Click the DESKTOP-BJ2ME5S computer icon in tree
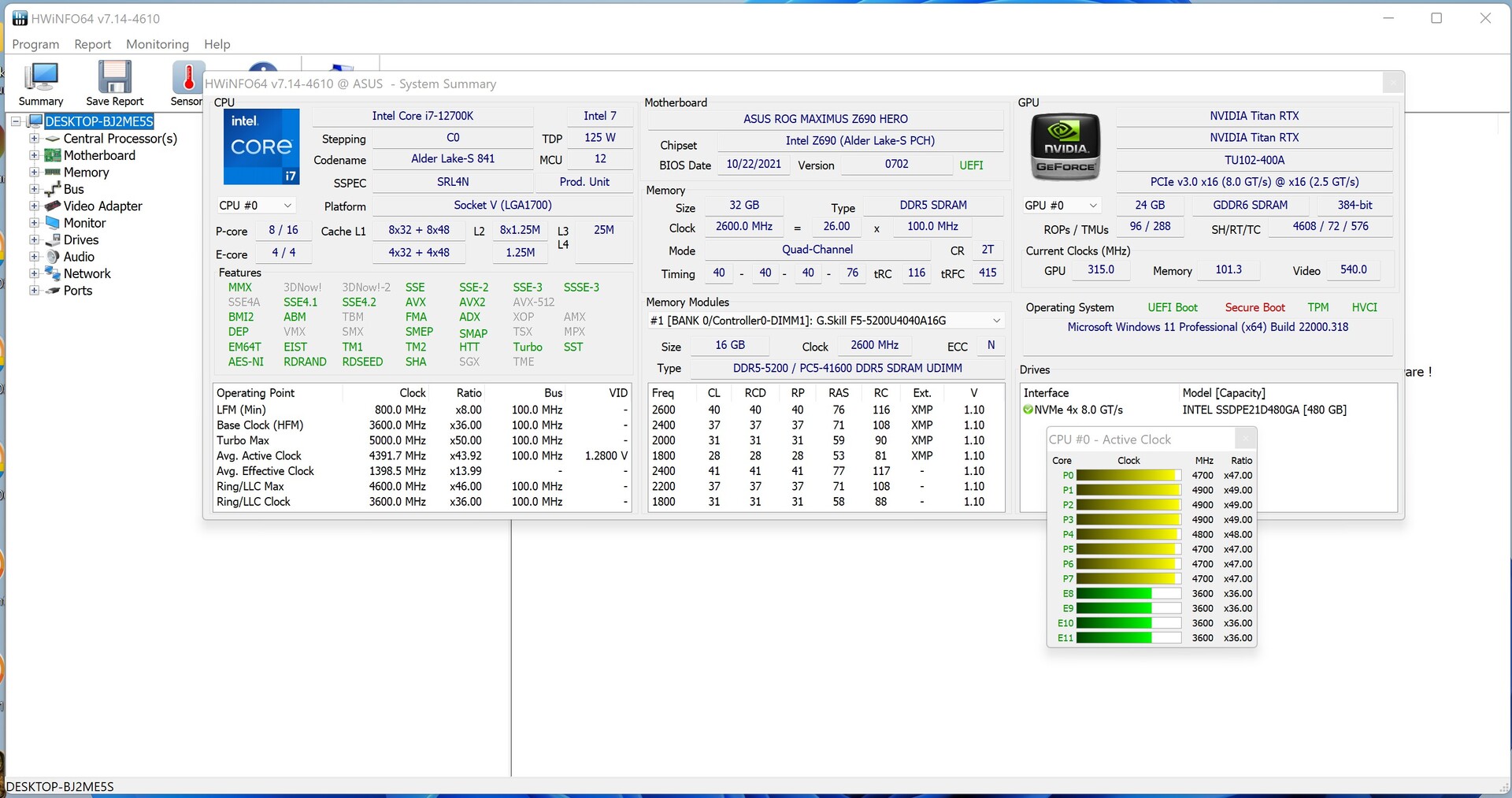This screenshot has height=798, width=1512. point(35,121)
